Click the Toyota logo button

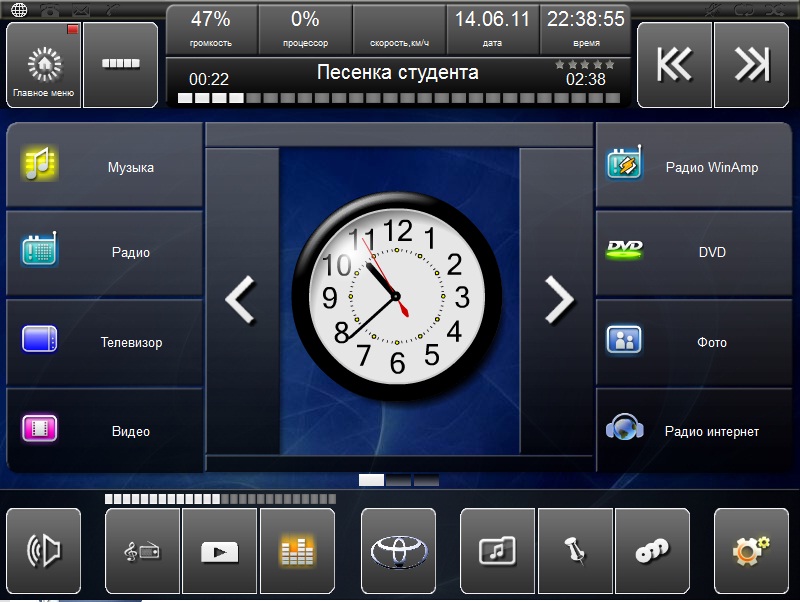[x=398, y=550]
